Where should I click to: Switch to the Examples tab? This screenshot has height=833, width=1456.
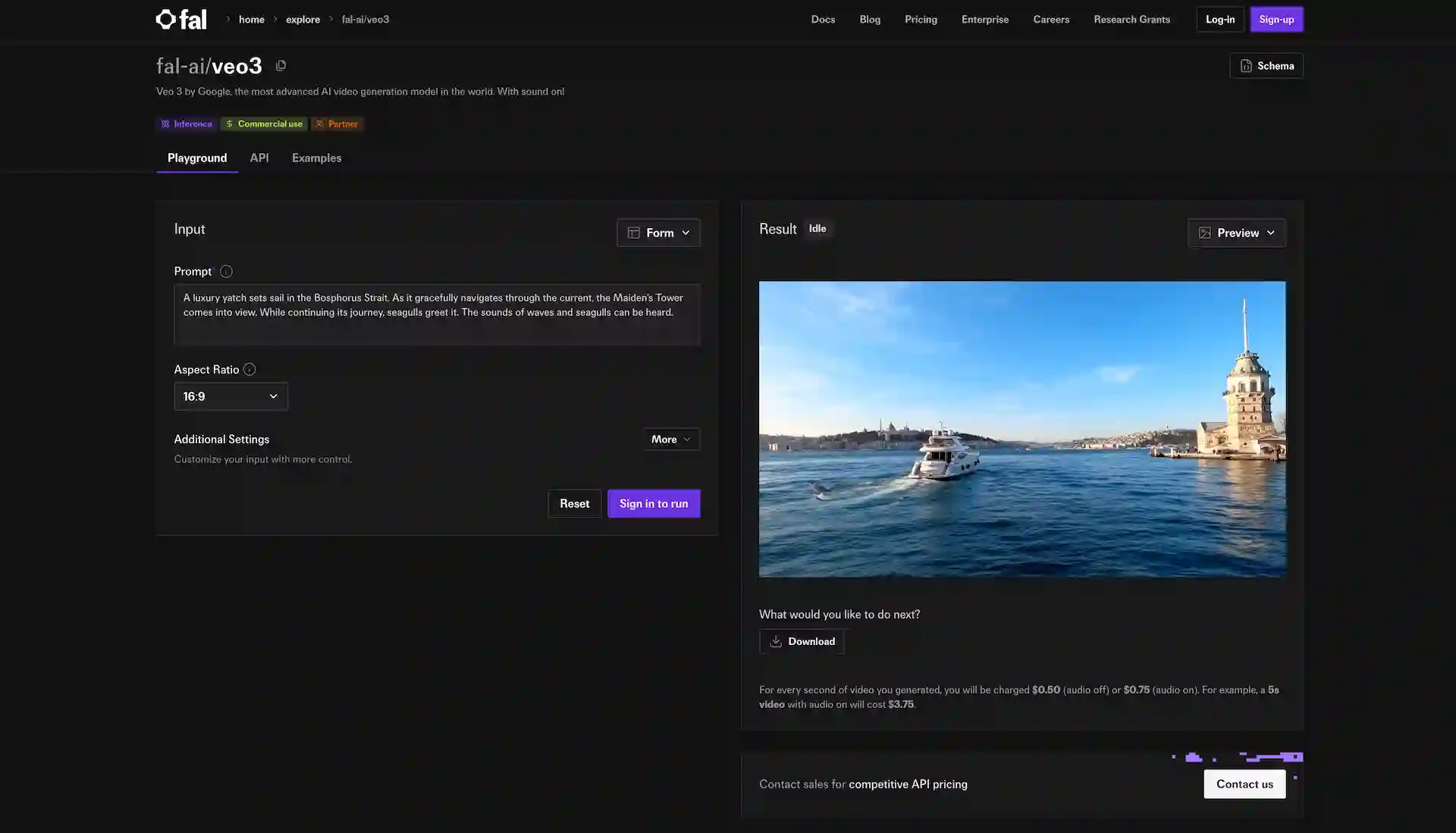(316, 158)
